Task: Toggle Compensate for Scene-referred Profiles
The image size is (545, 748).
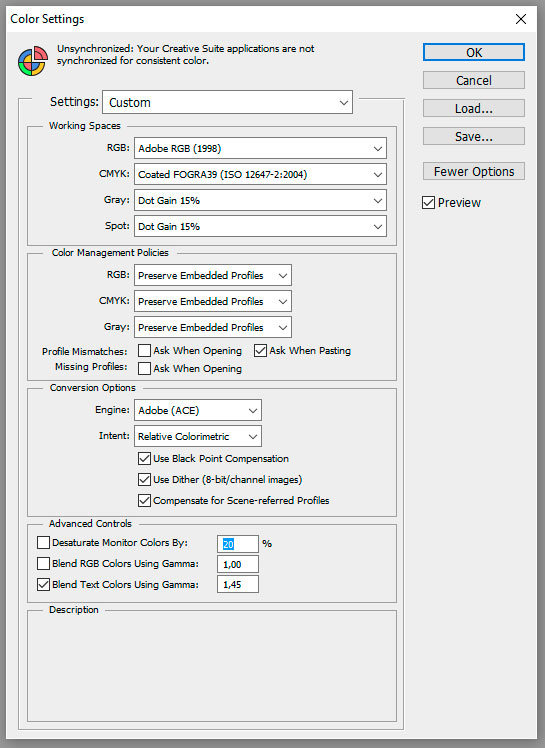Action: (144, 500)
